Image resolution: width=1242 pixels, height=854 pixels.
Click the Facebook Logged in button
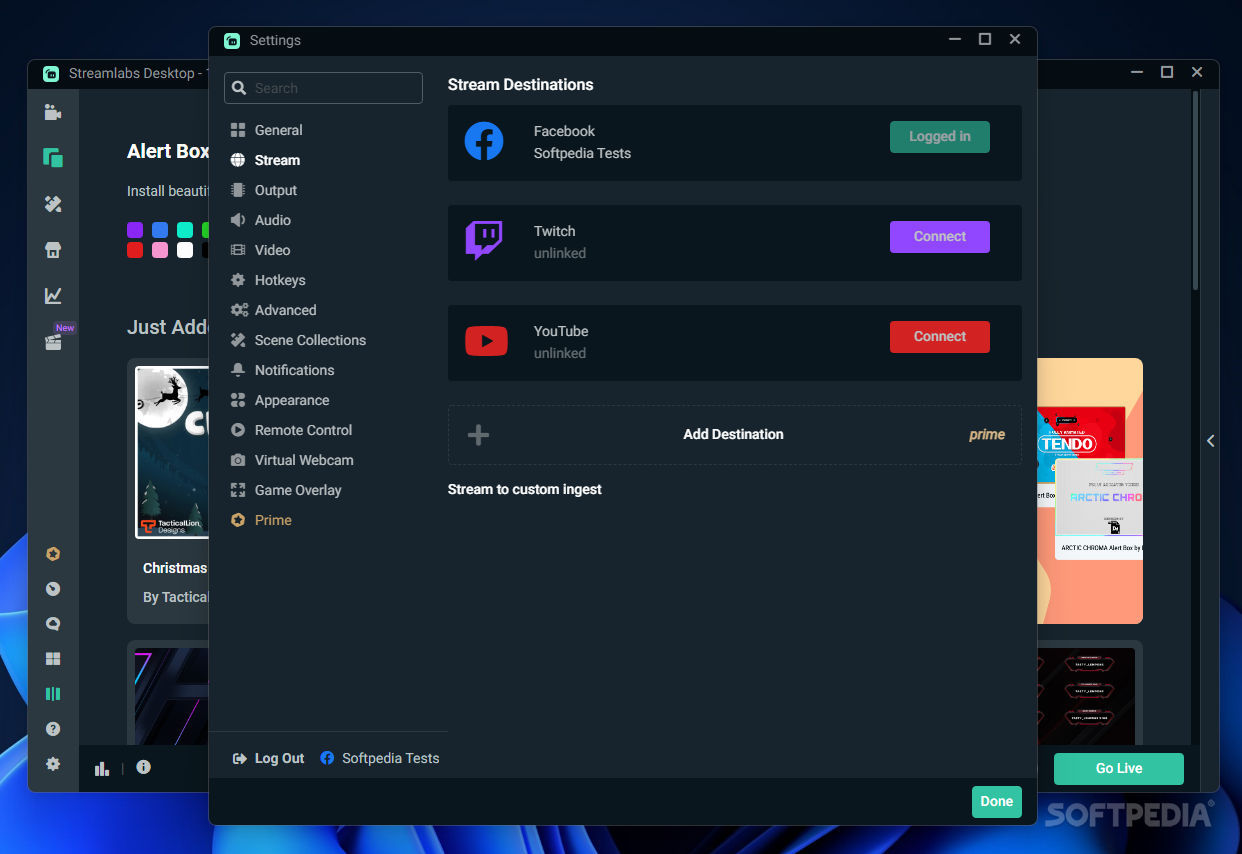click(x=940, y=137)
